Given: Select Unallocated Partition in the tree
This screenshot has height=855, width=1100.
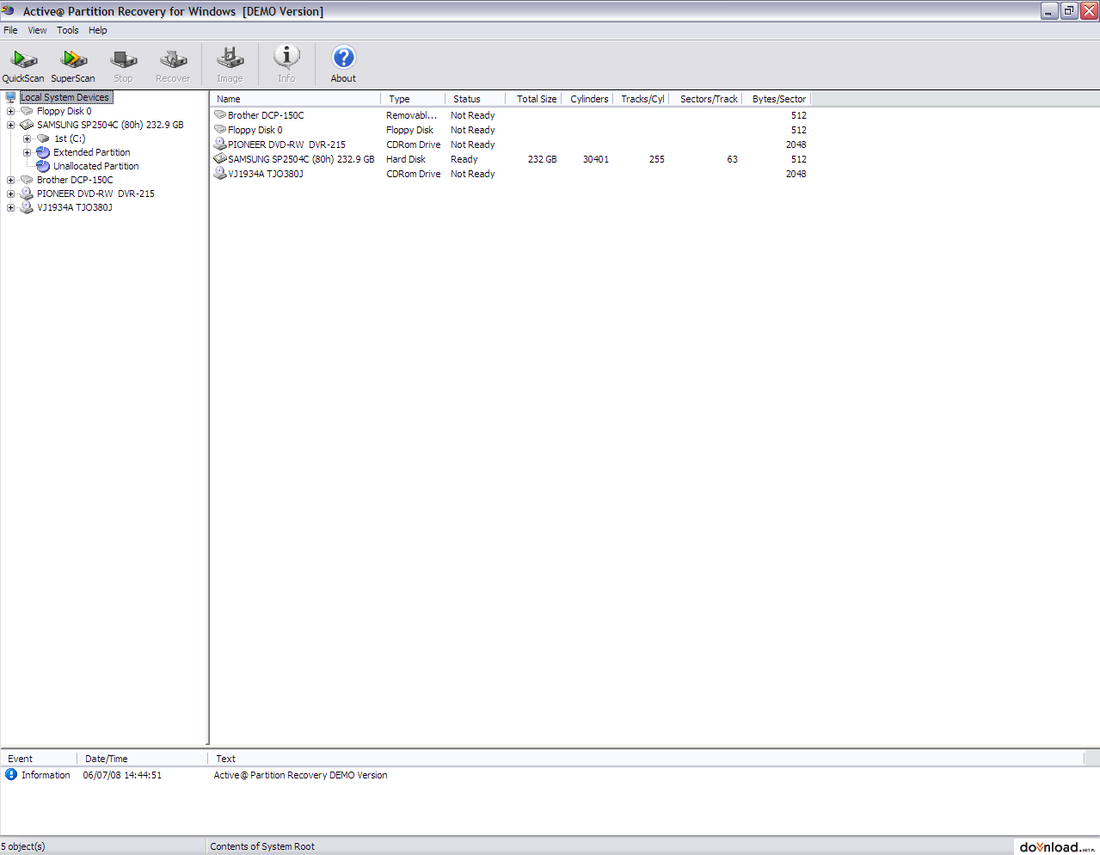Looking at the screenshot, I should tap(96, 166).
